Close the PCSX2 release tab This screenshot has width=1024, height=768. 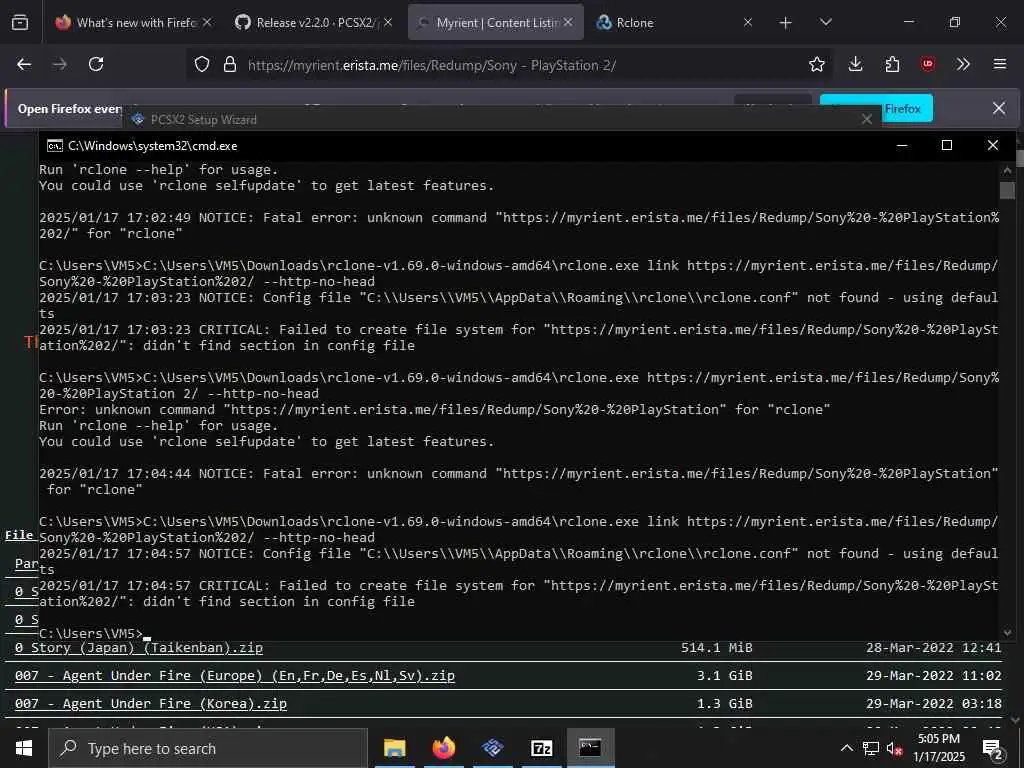click(x=388, y=22)
